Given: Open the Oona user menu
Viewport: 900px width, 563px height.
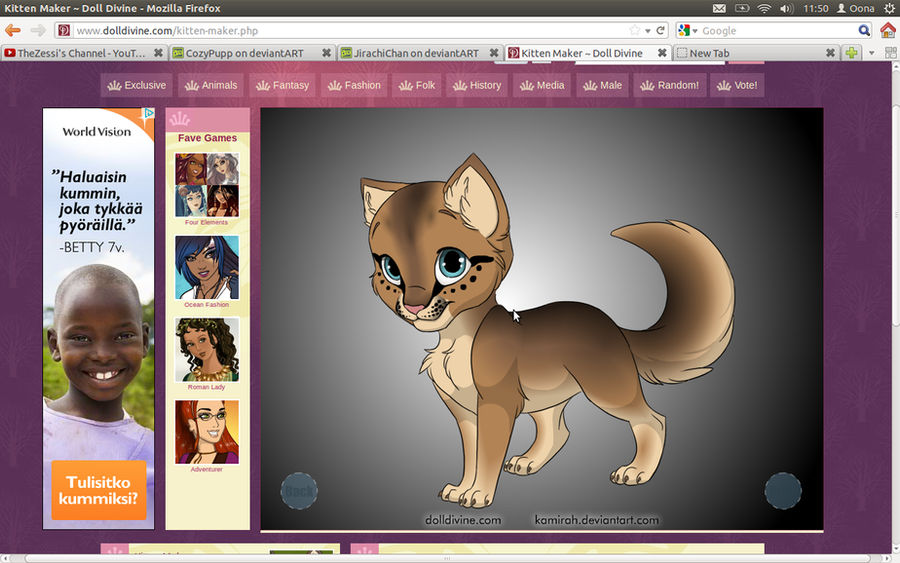Looking at the screenshot, I should coord(856,8).
